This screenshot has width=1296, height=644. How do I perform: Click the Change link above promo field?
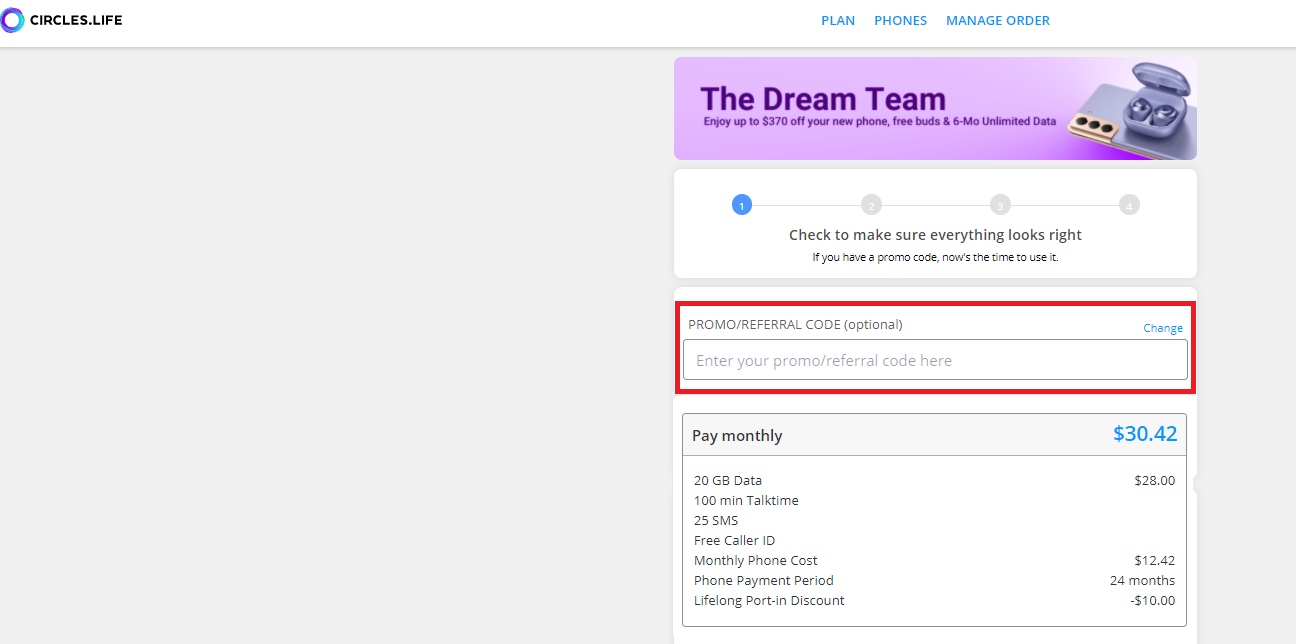[x=1162, y=328]
